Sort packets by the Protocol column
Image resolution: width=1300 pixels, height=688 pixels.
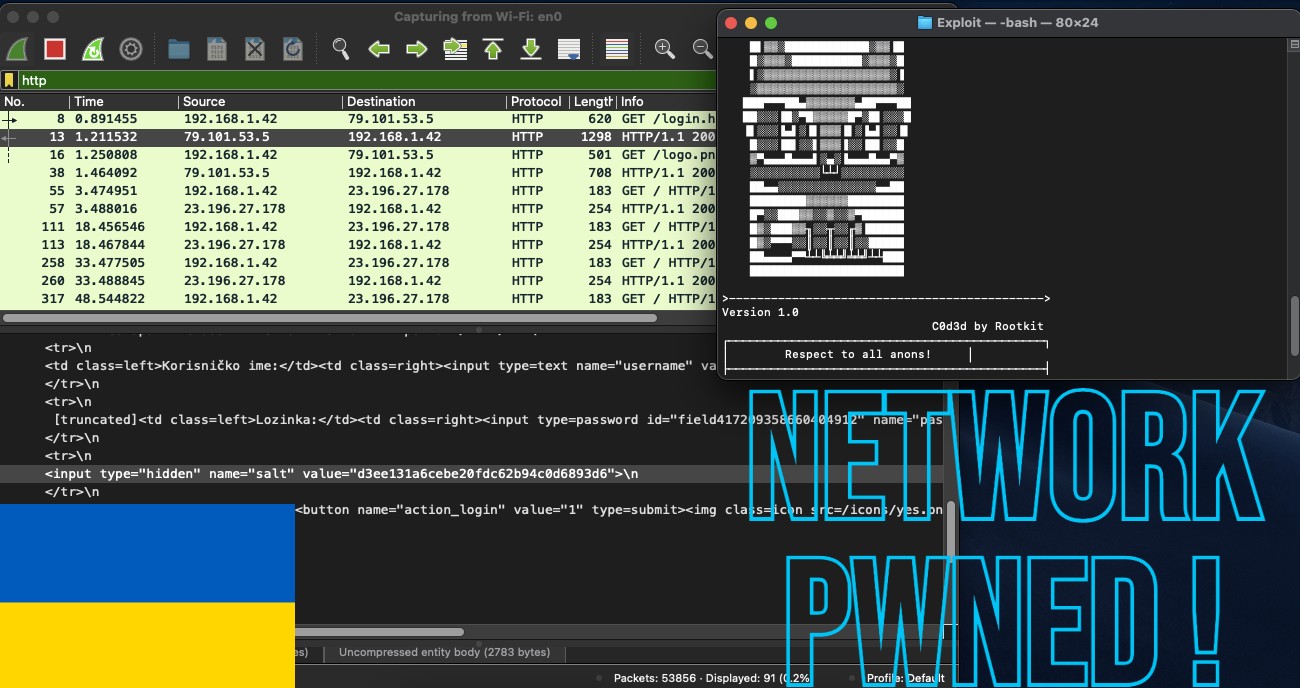537,101
